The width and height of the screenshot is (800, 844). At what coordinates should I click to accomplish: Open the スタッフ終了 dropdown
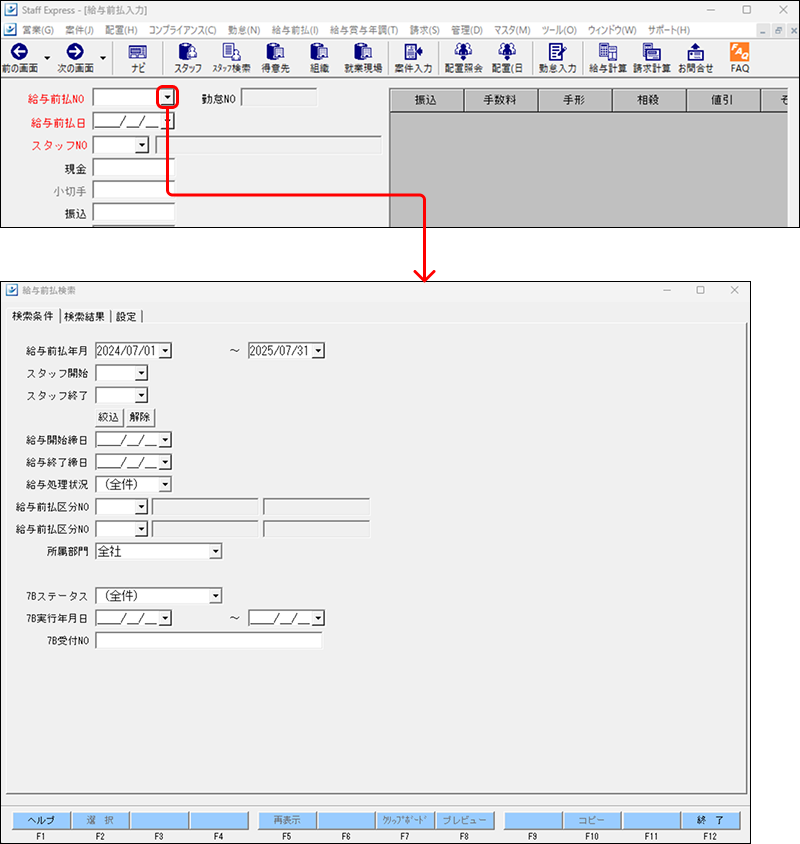point(141,396)
